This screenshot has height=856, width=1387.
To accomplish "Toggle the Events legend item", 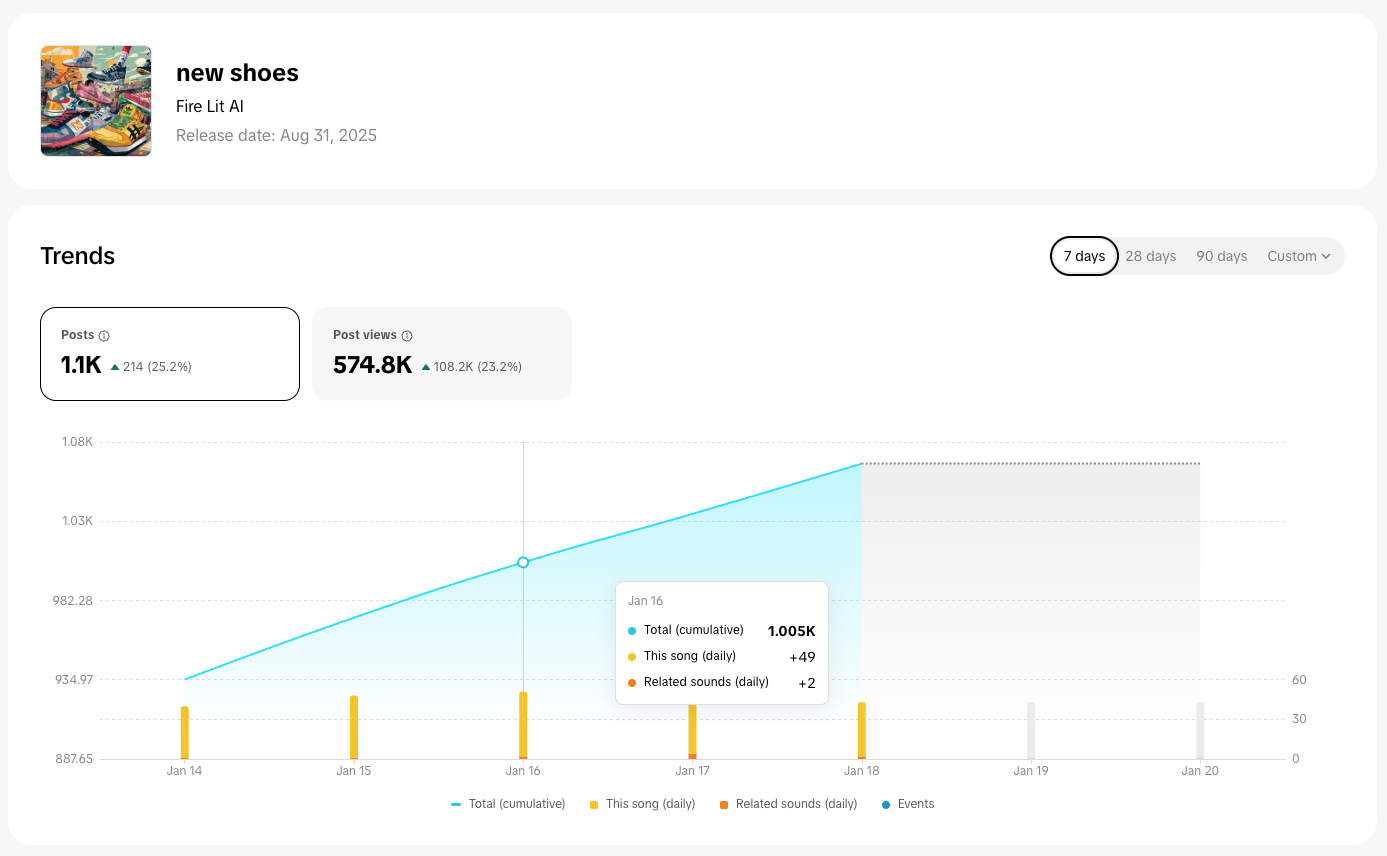I will pyautogui.click(x=908, y=804).
